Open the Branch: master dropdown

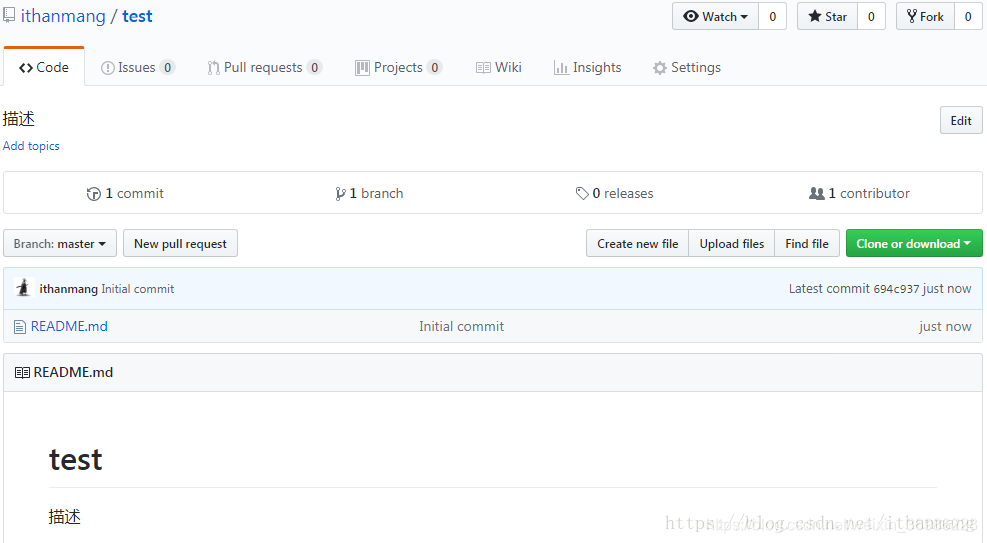click(x=60, y=244)
